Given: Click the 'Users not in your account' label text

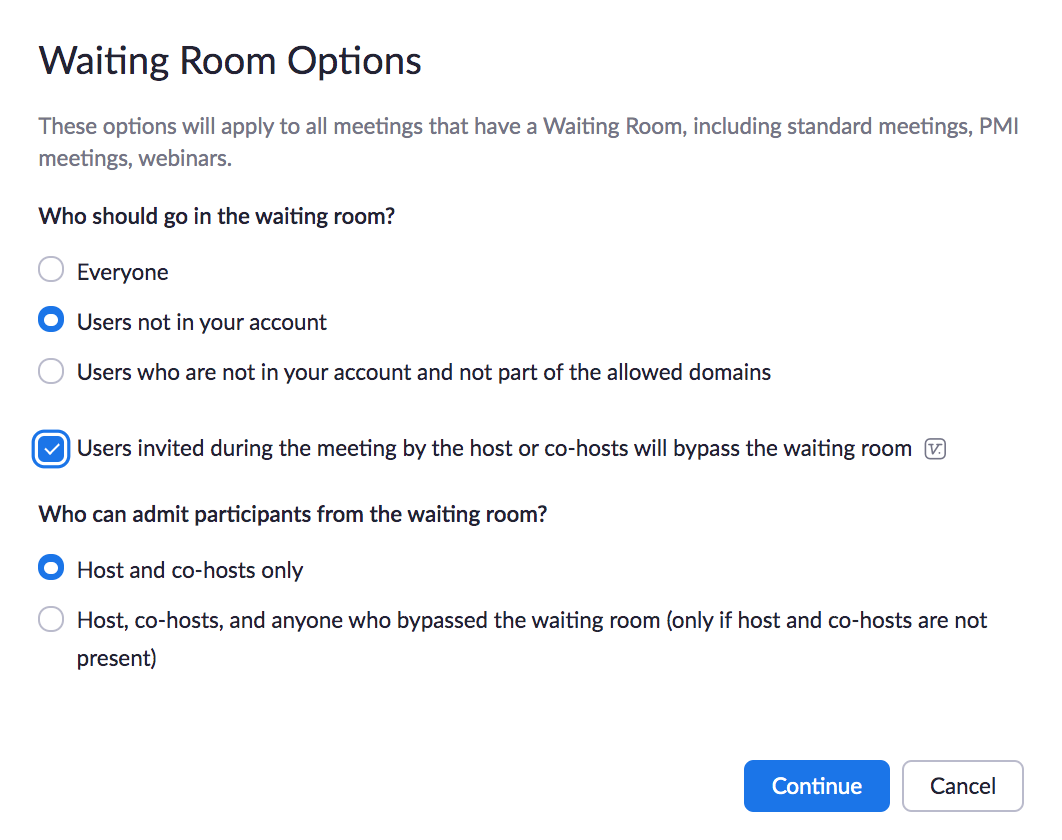Looking at the screenshot, I should tap(202, 322).
